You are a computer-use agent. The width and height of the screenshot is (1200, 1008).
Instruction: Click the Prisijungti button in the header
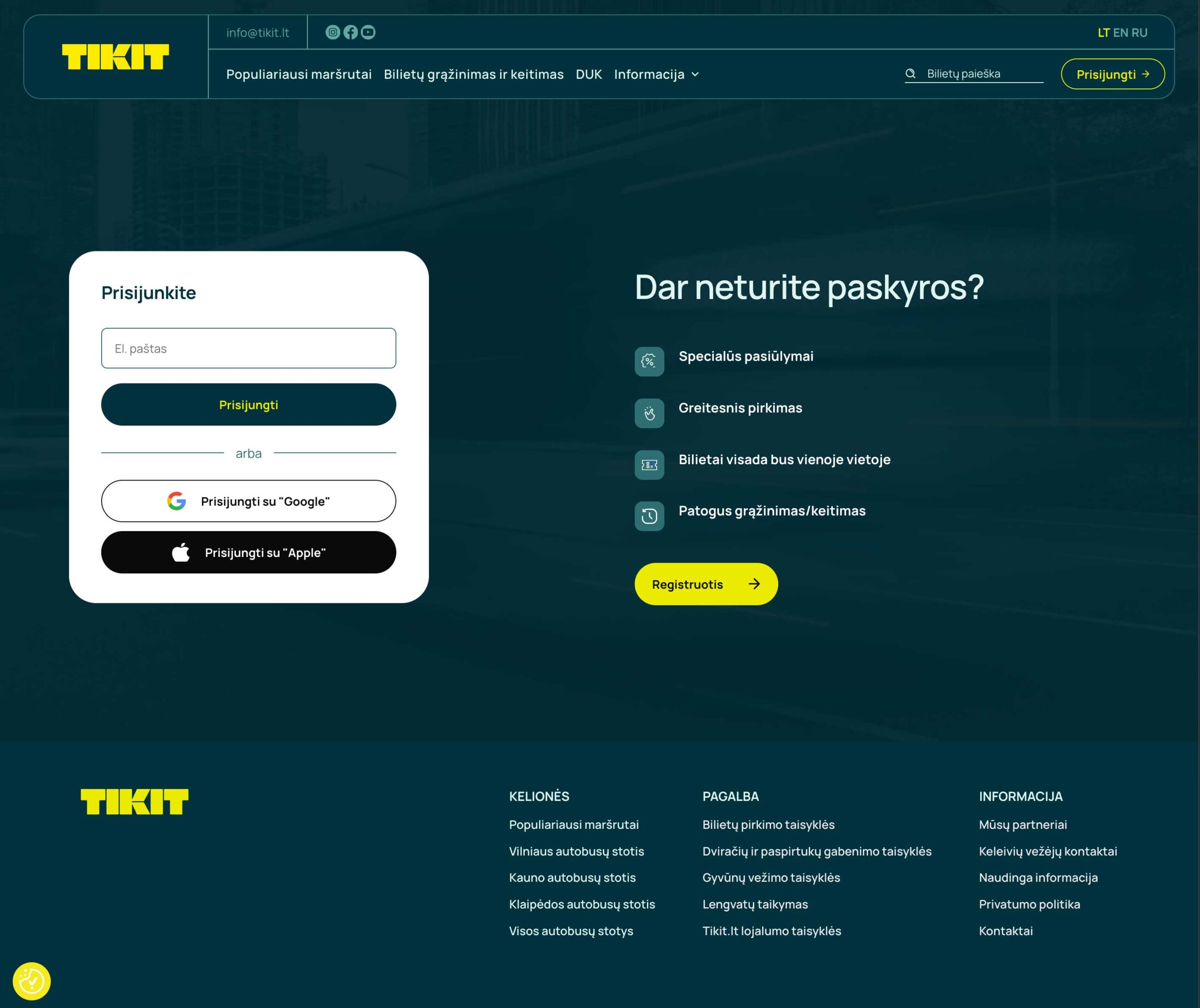1112,74
